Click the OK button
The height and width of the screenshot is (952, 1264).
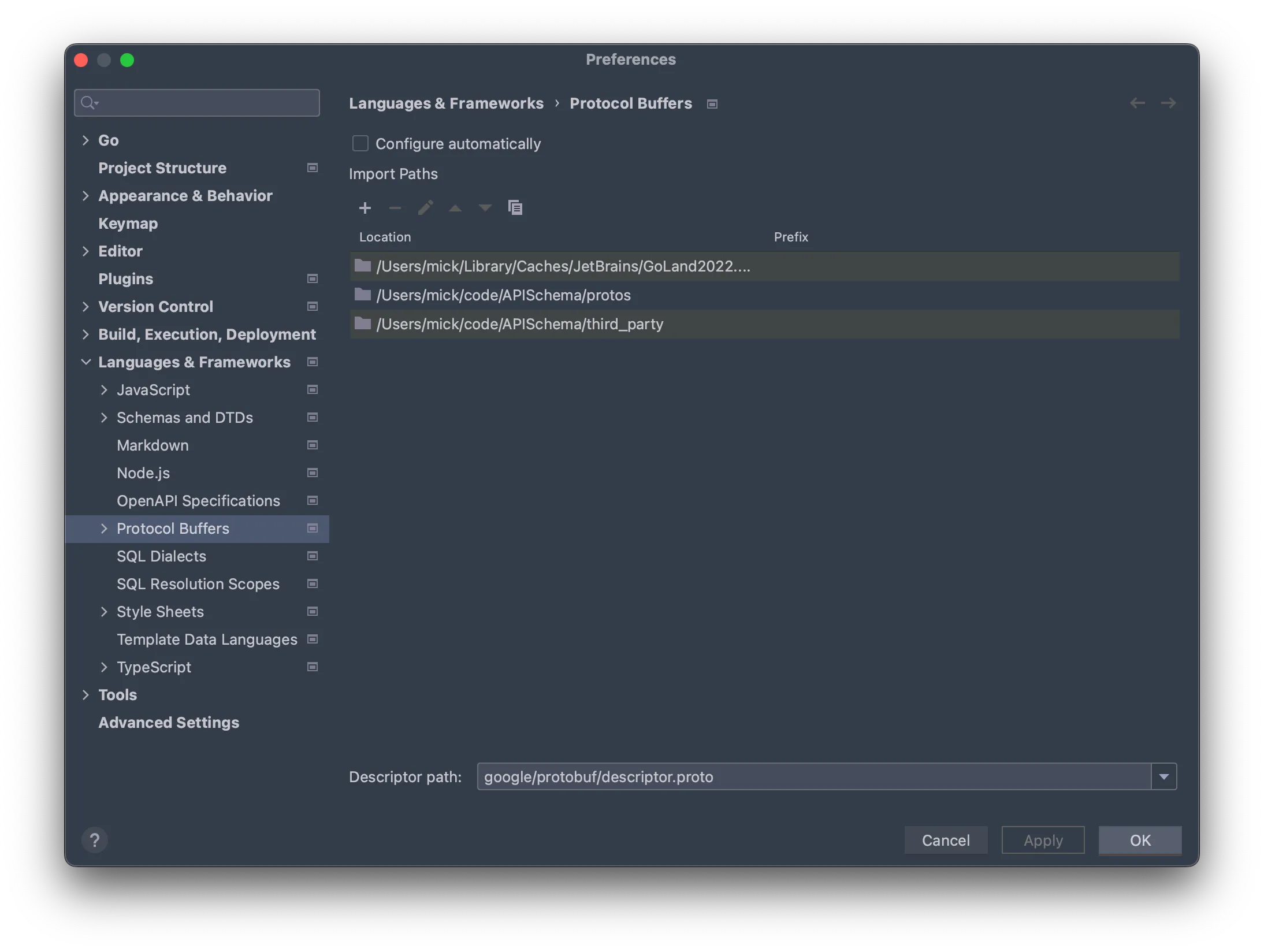pos(1140,840)
